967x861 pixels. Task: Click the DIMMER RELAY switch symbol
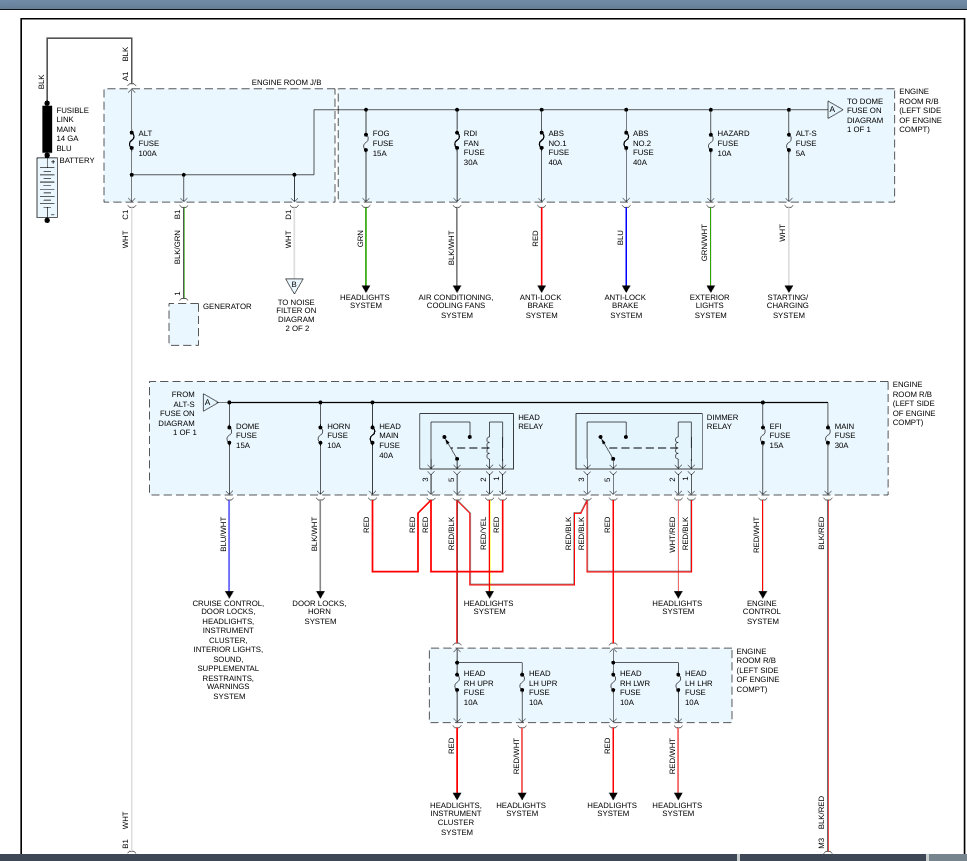tap(639, 442)
